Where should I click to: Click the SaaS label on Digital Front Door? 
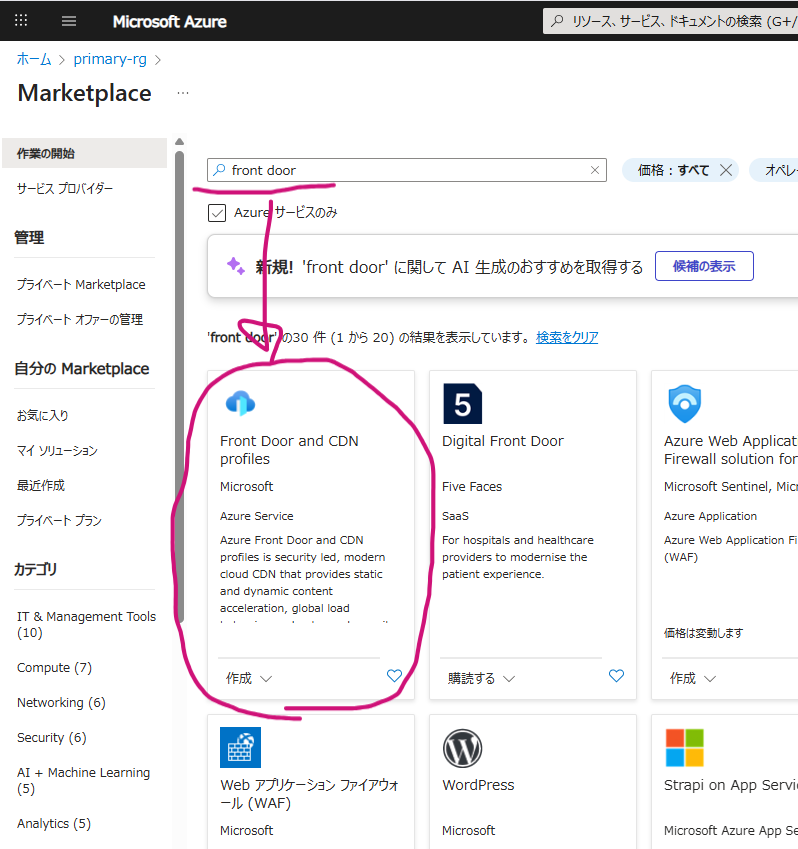click(x=455, y=516)
